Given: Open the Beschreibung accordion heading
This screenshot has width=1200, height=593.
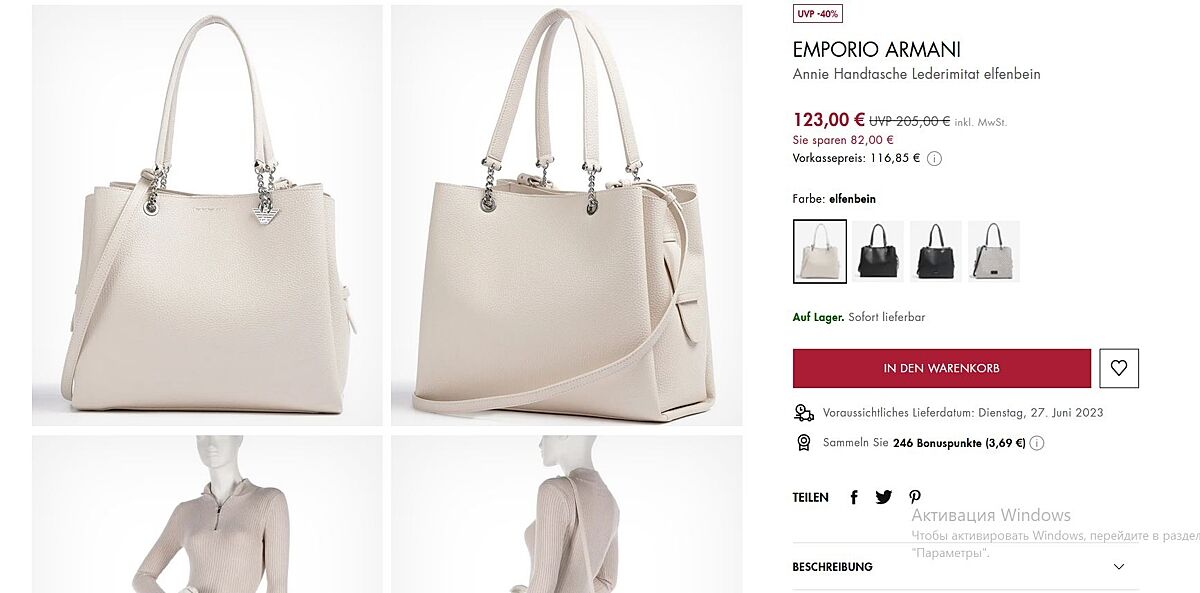Looking at the screenshot, I should point(832,567).
